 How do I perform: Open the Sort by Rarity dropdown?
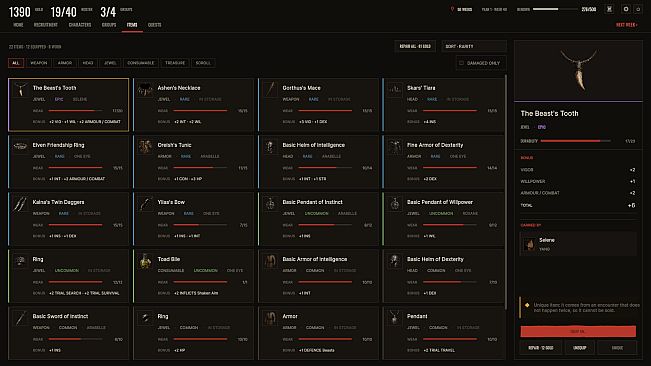(474, 46)
